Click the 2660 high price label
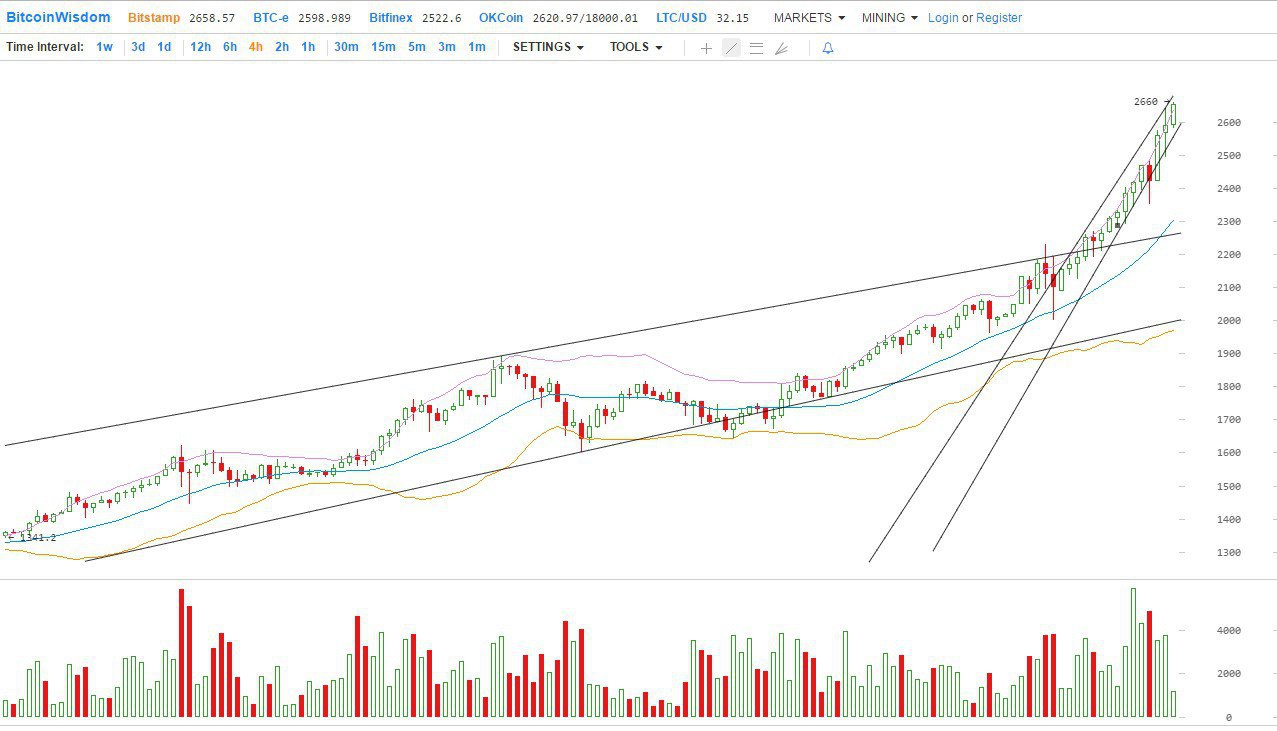The height and width of the screenshot is (731, 1277). point(1145,102)
